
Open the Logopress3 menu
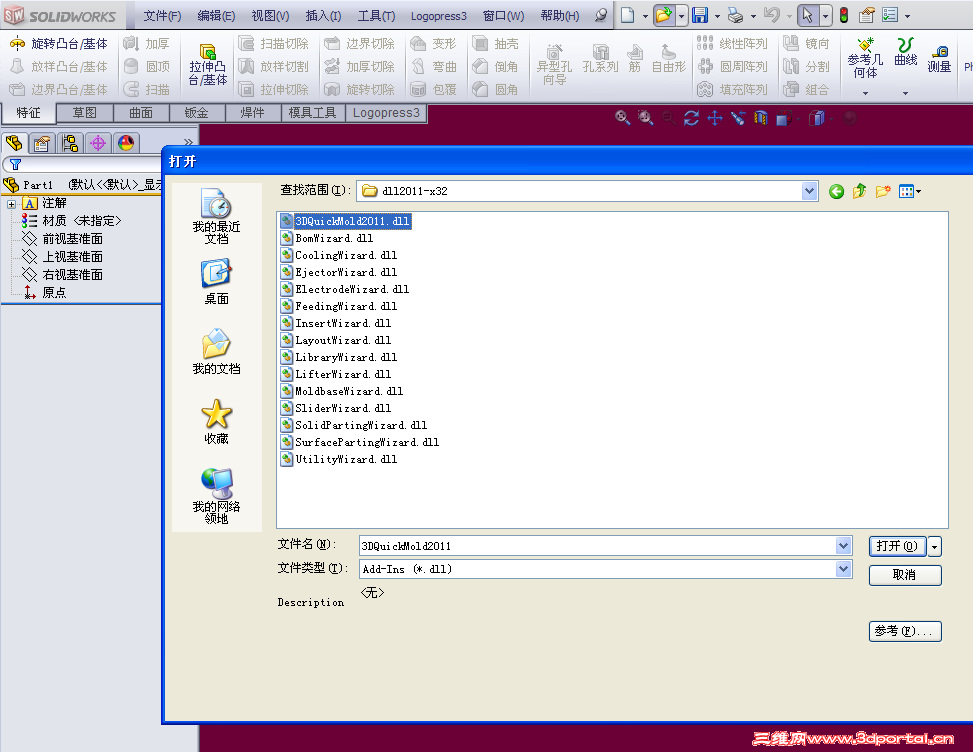[438, 16]
